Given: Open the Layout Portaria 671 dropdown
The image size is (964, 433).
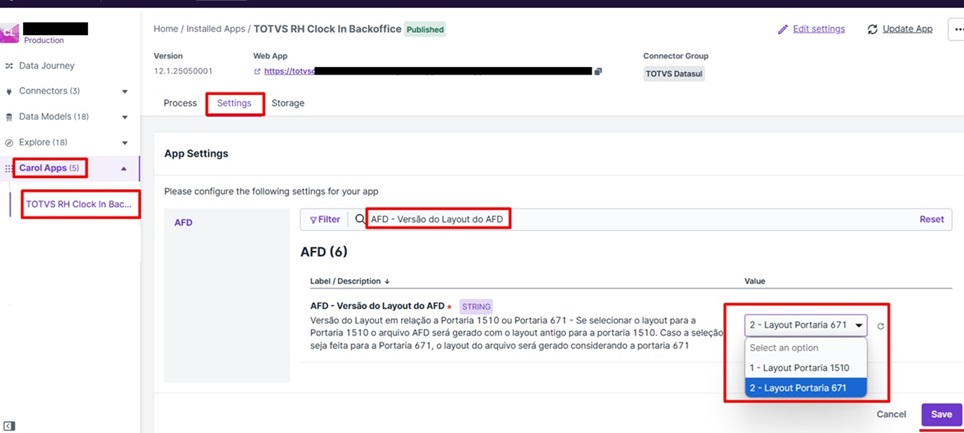Looking at the screenshot, I should tap(805, 325).
